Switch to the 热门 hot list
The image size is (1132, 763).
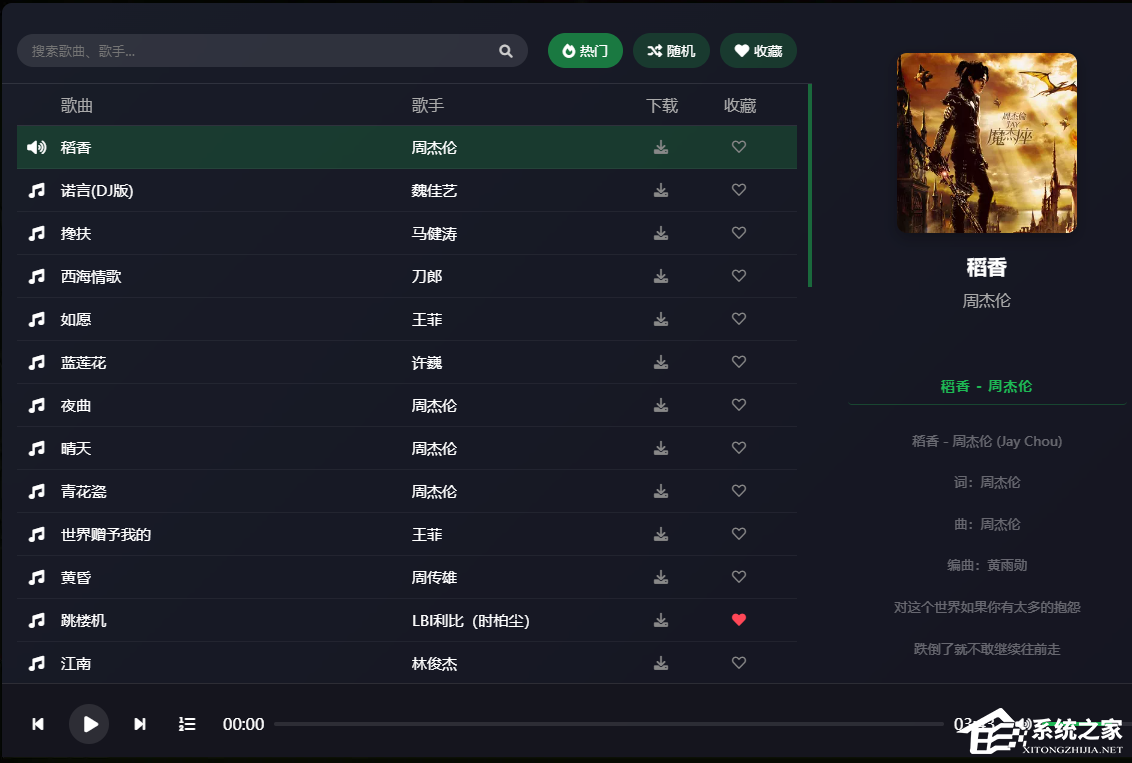click(585, 50)
